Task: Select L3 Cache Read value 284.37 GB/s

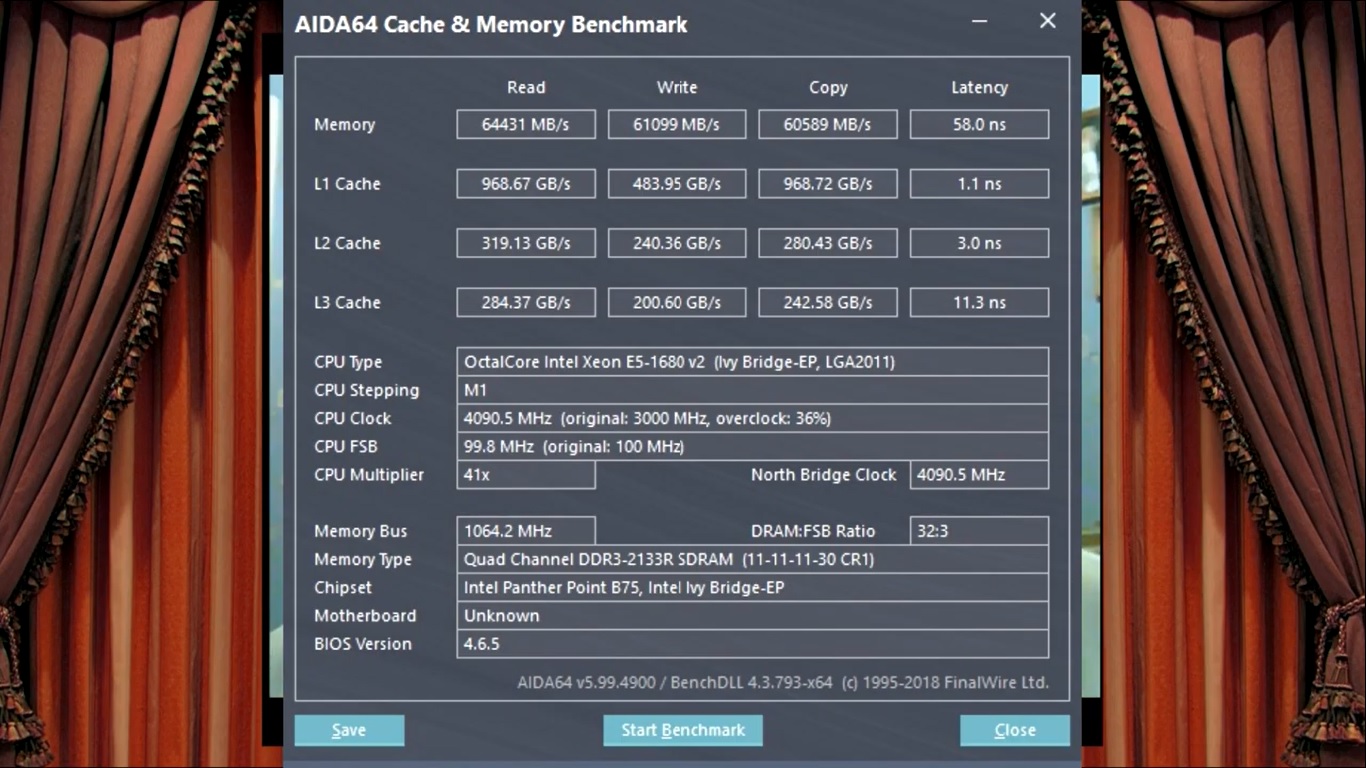Action: (x=526, y=302)
